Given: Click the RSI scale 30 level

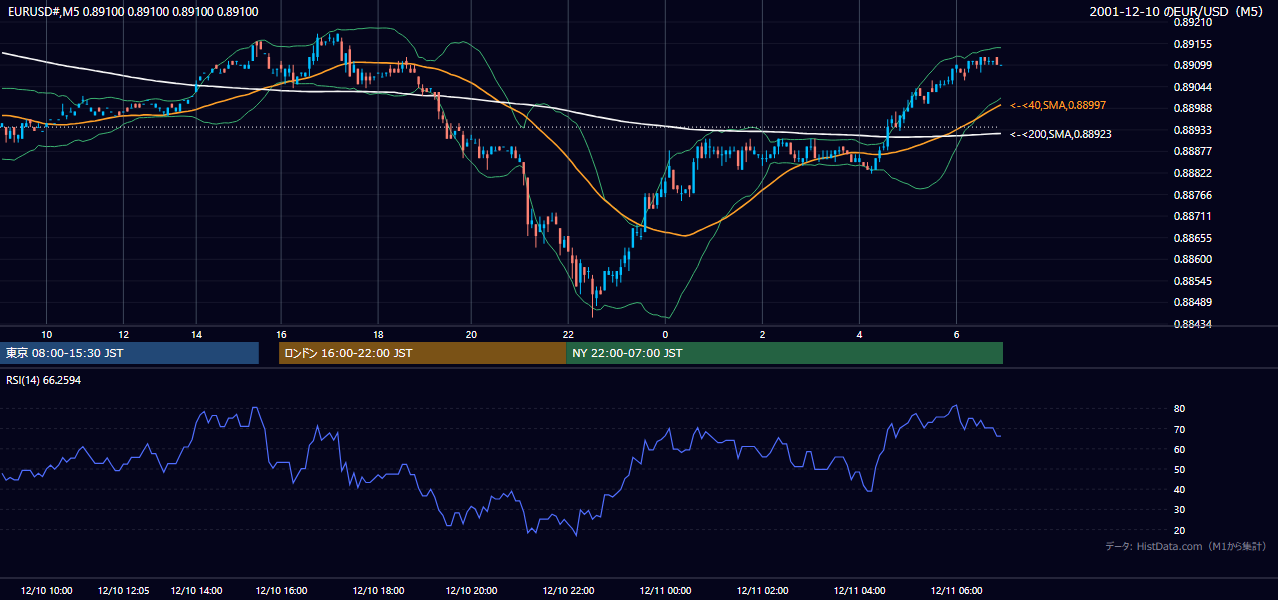Looking at the screenshot, I should click(1179, 510).
